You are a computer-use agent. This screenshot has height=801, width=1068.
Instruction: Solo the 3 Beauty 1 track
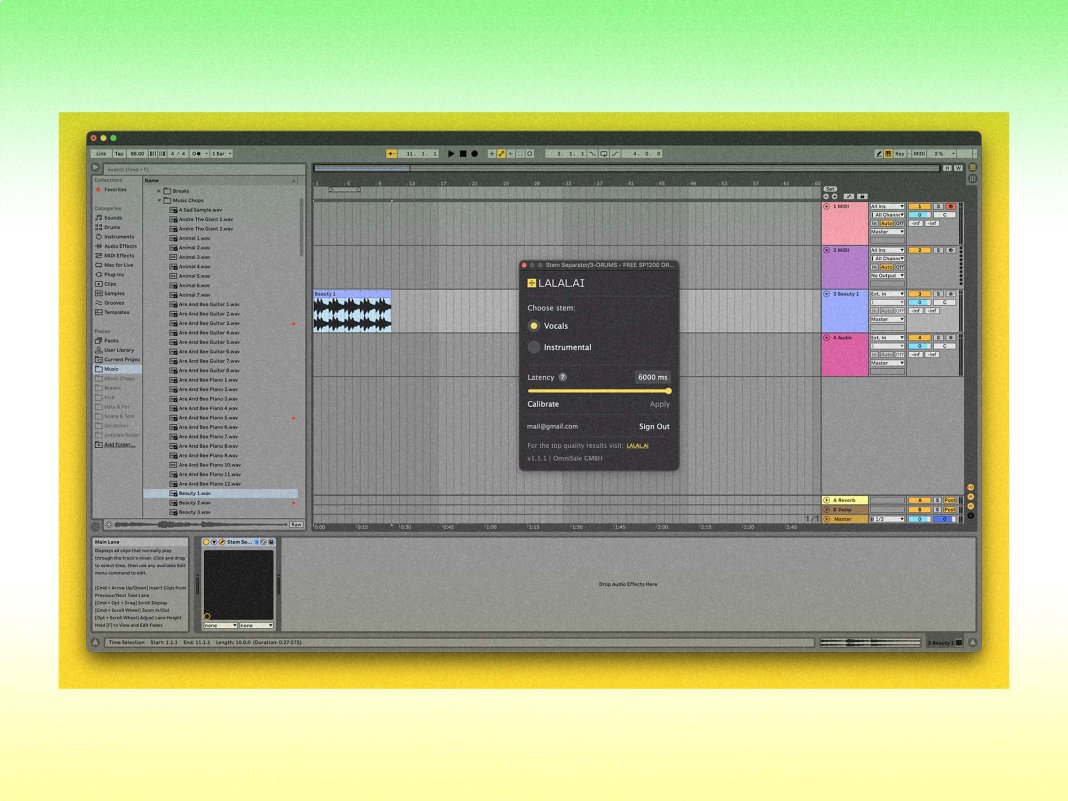[938, 294]
